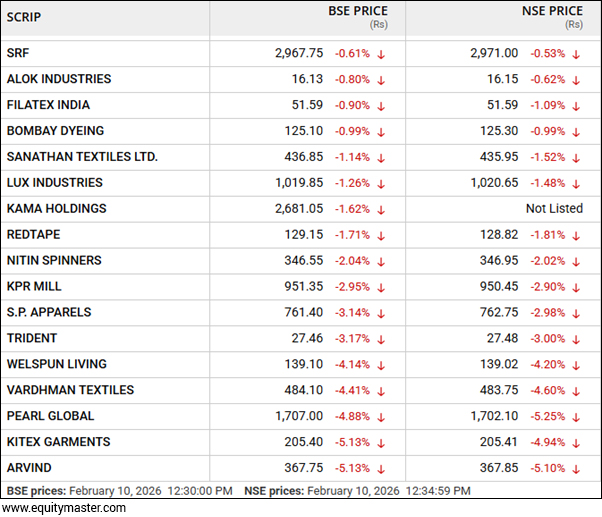Click the LUX INDUSTRIES NSE down arrow
Viewport: 602px width, 517px height.
tap(575, 184)
